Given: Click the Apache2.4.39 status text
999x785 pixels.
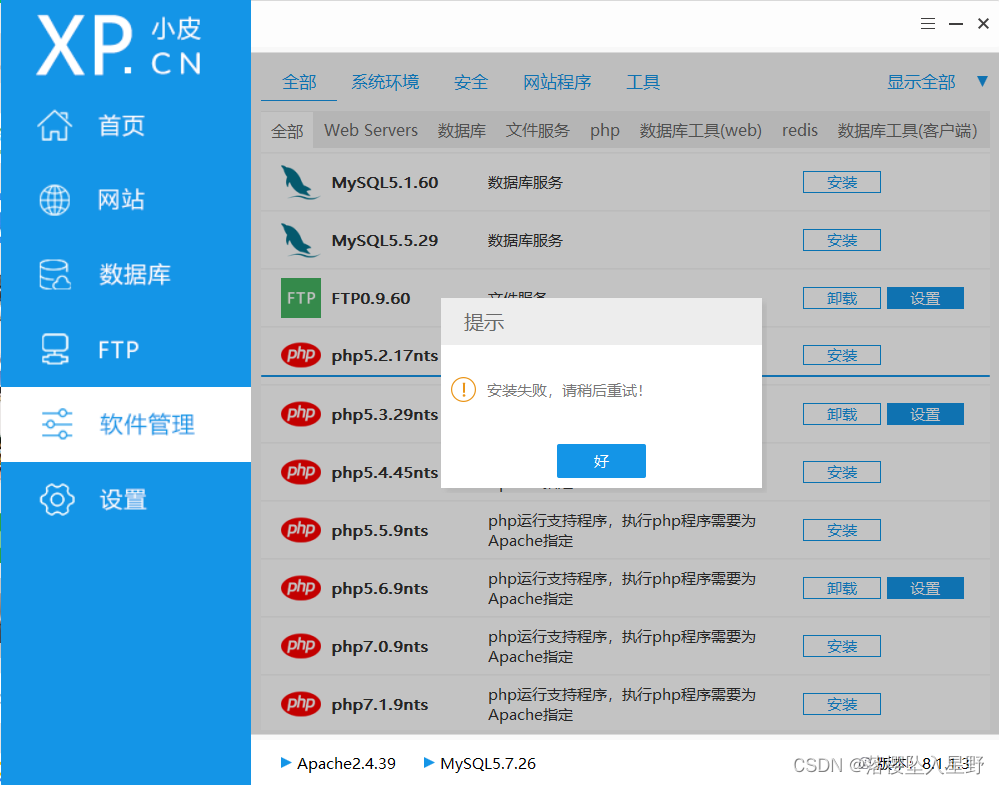Looking at the screenshot, I should coord(346,763).
